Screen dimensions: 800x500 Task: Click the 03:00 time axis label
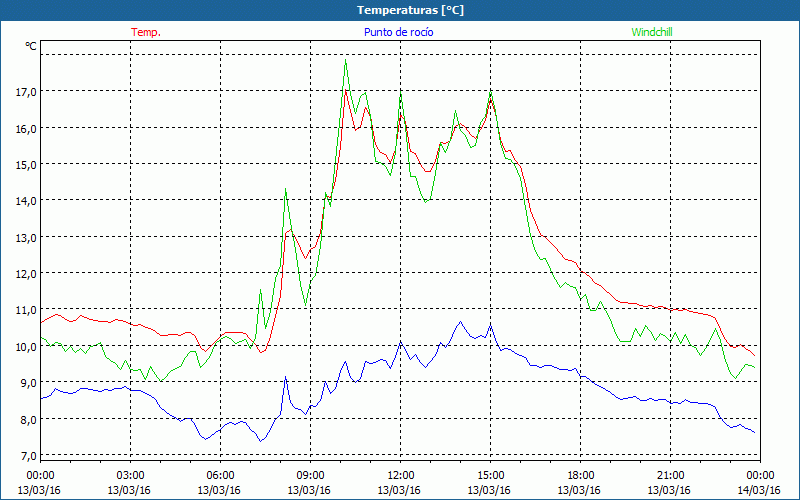pos(131,476)
